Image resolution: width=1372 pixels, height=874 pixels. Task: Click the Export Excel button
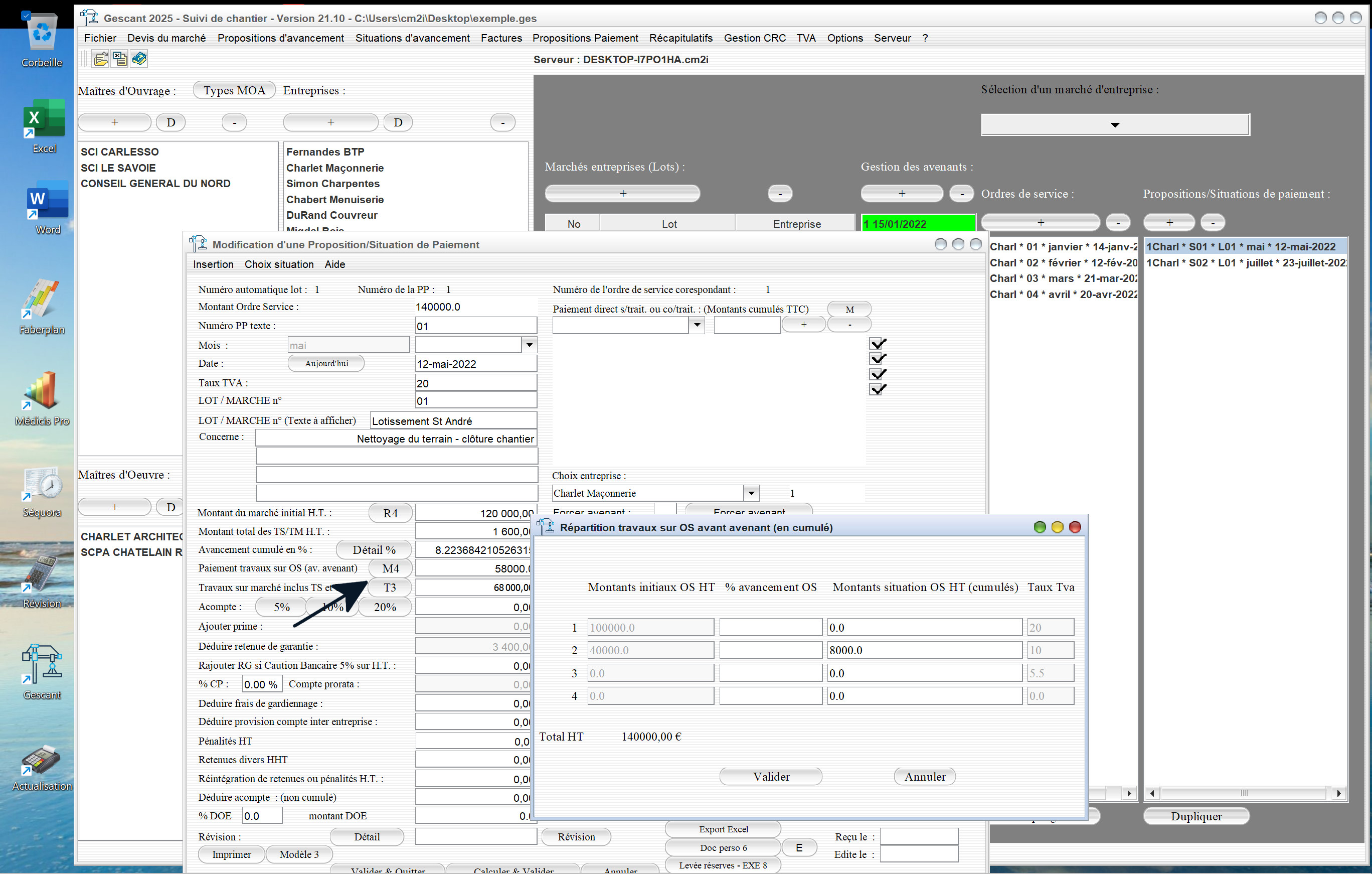coord(723,829)
